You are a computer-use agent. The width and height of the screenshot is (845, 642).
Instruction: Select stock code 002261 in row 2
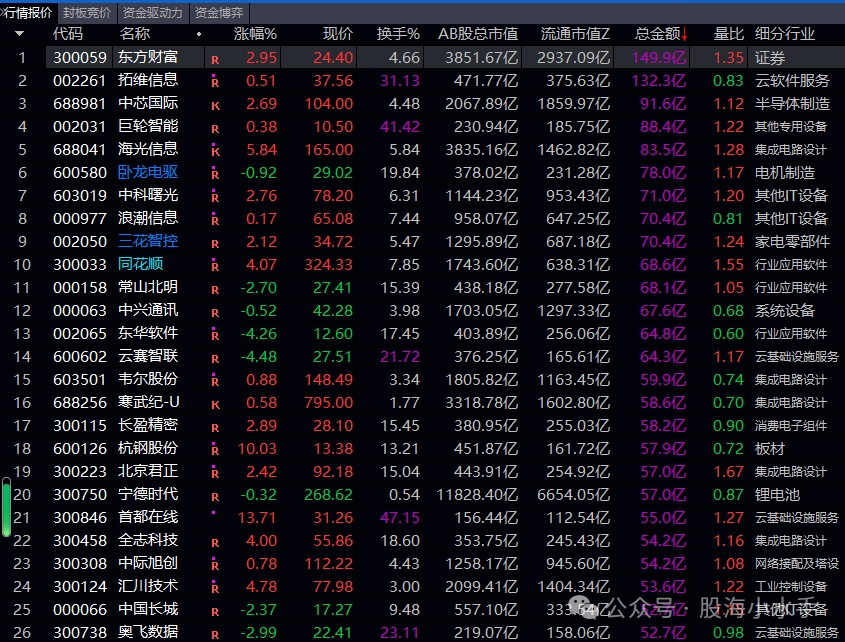coord(79,80)
